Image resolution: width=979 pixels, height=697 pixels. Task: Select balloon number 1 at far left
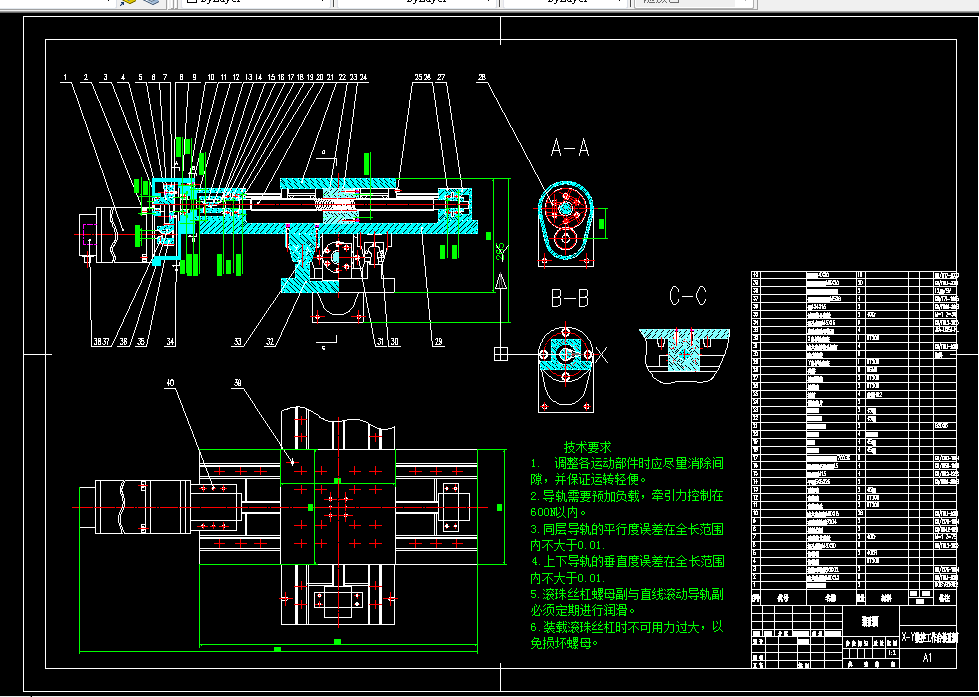[x=66, y=74]
